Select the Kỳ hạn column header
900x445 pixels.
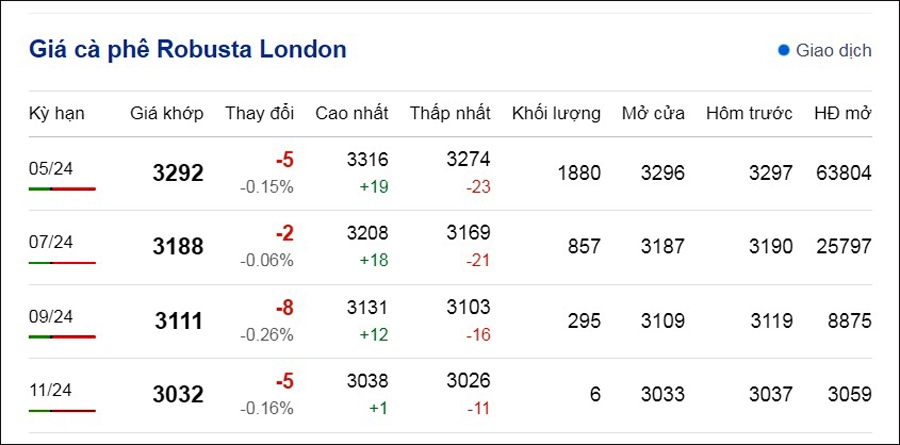click(x=57, y=114)
